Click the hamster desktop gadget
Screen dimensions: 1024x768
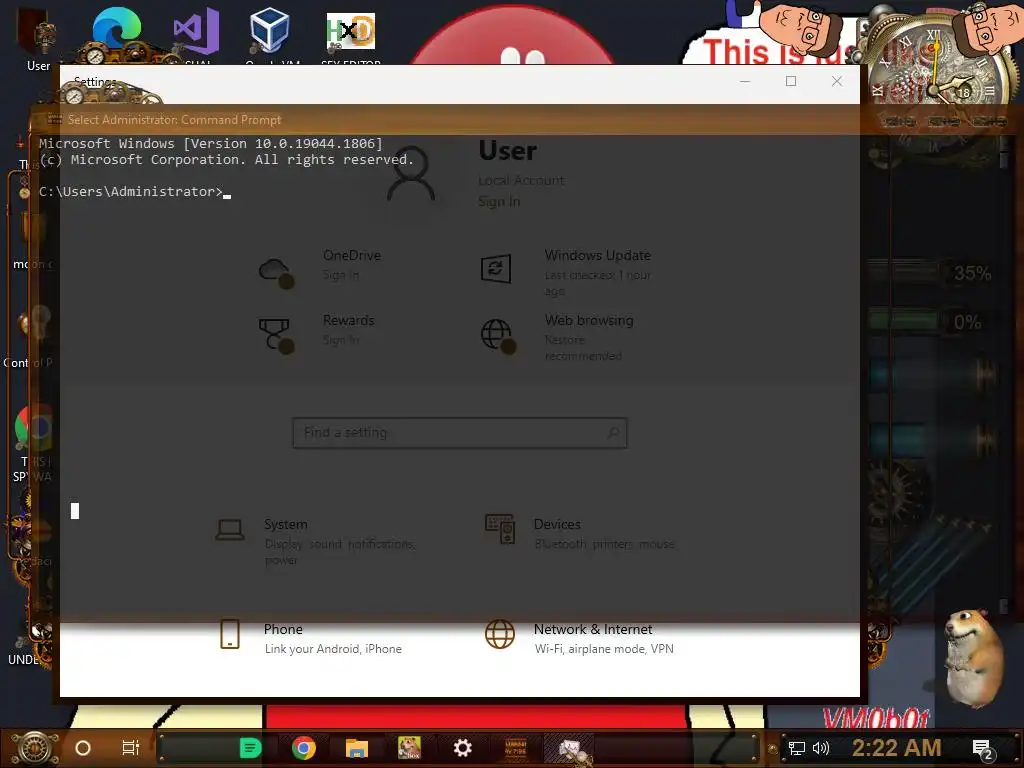tap(973, 658)
